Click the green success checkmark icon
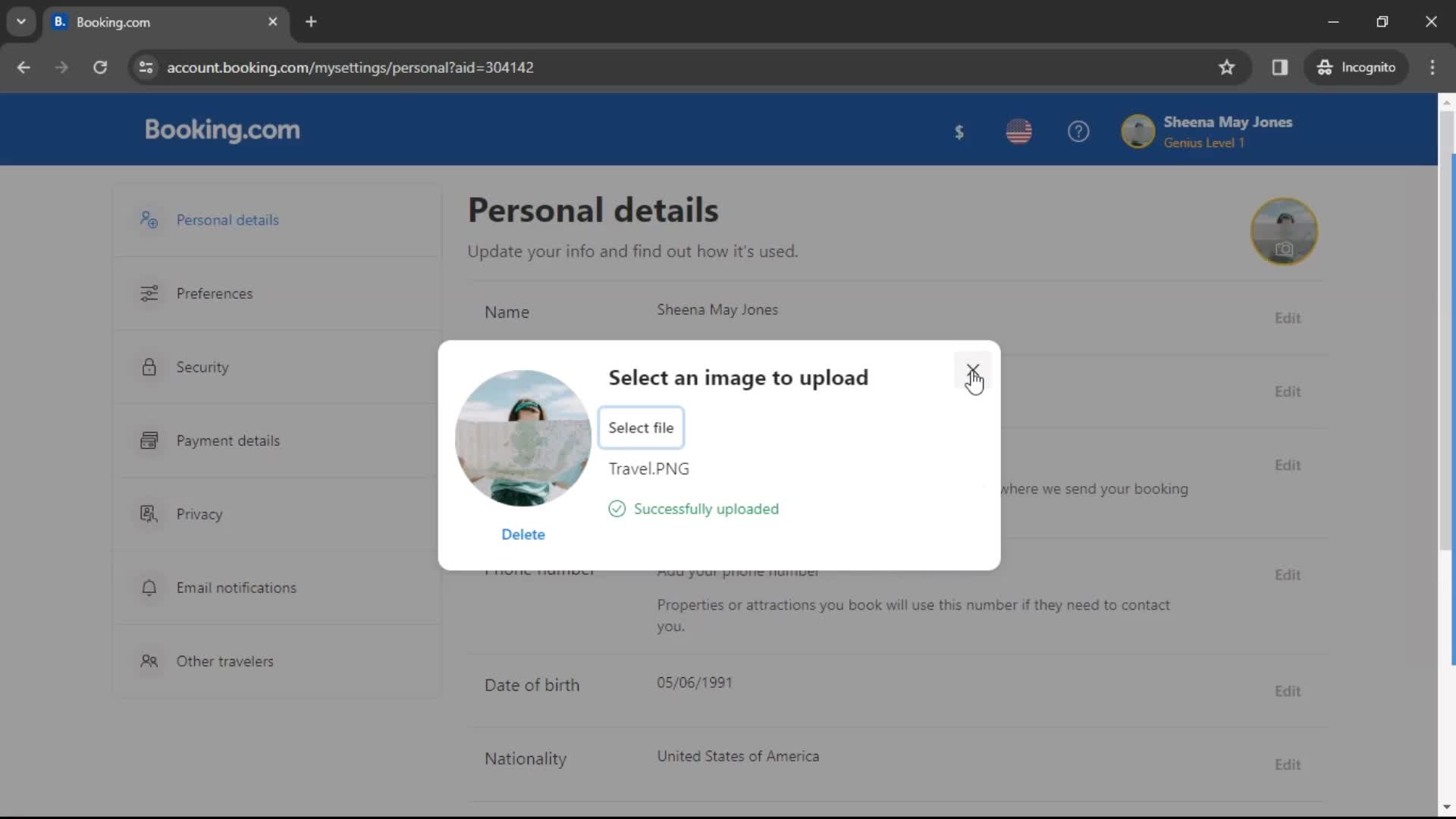Viewport: 1456px width, 819px height. click(x=617, y=509)
